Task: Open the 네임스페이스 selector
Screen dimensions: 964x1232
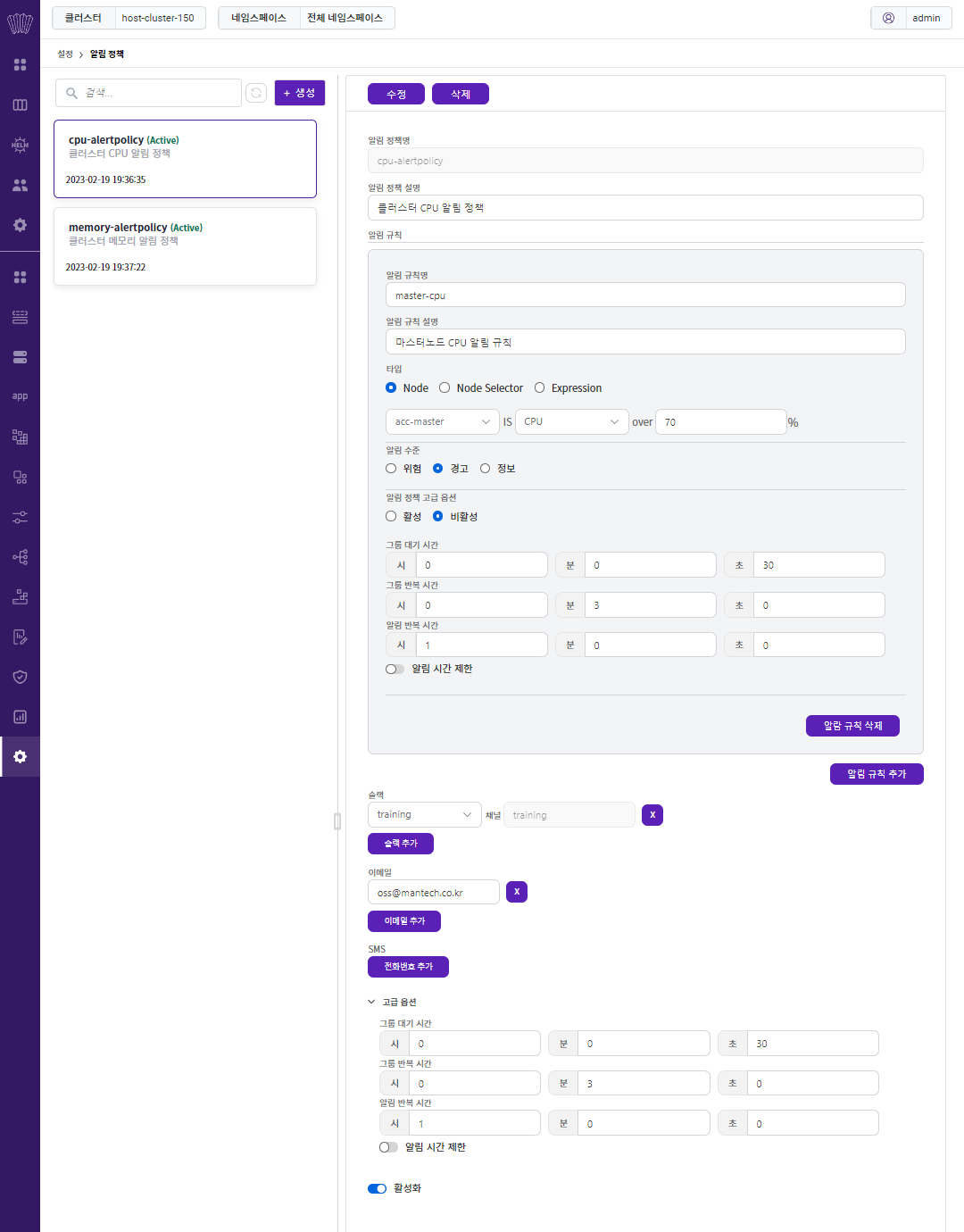Action: pos(306,18)
